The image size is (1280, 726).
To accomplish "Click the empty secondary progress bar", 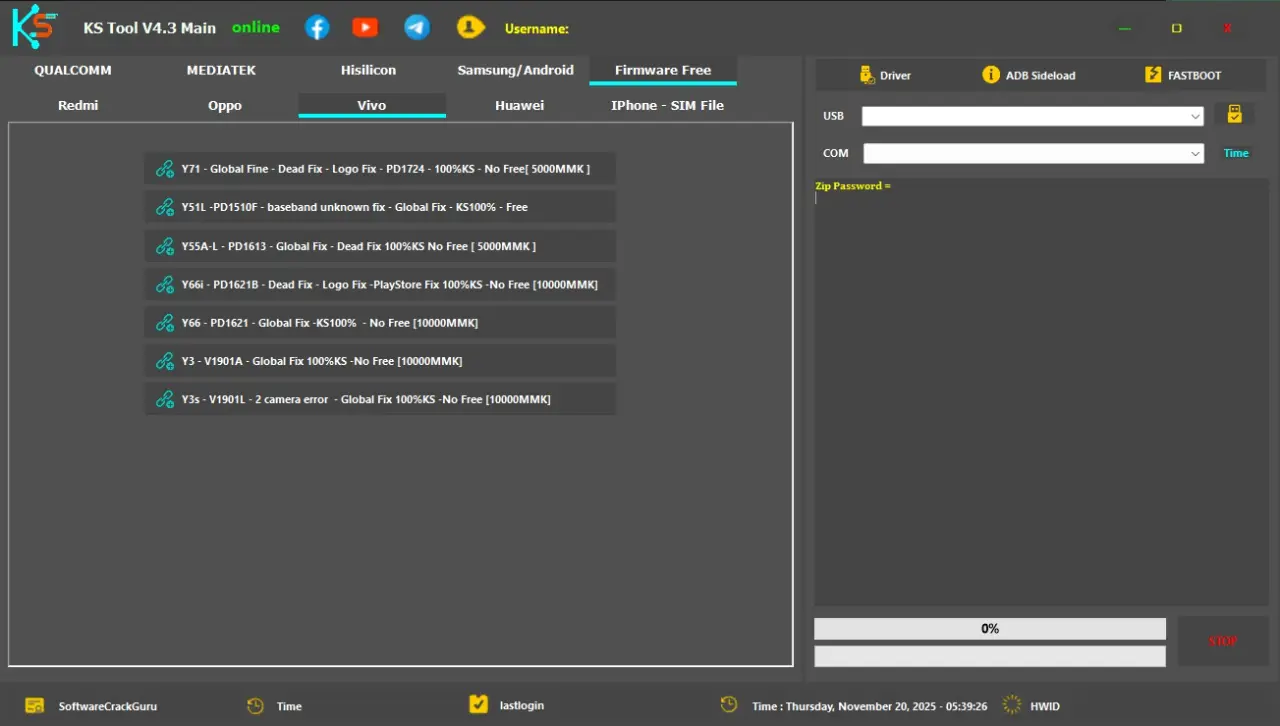I will pyautogui.click(x=990, y=656).
